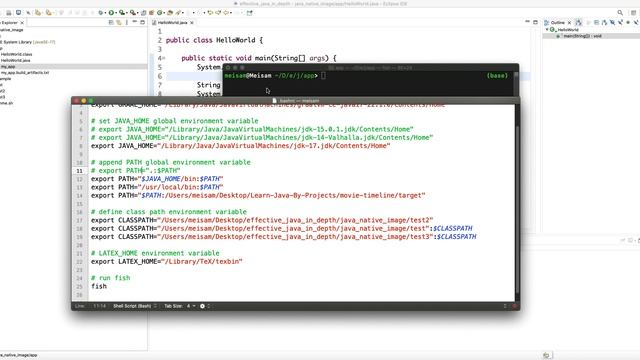Select my_app in Package Explorer

(8, 66)
